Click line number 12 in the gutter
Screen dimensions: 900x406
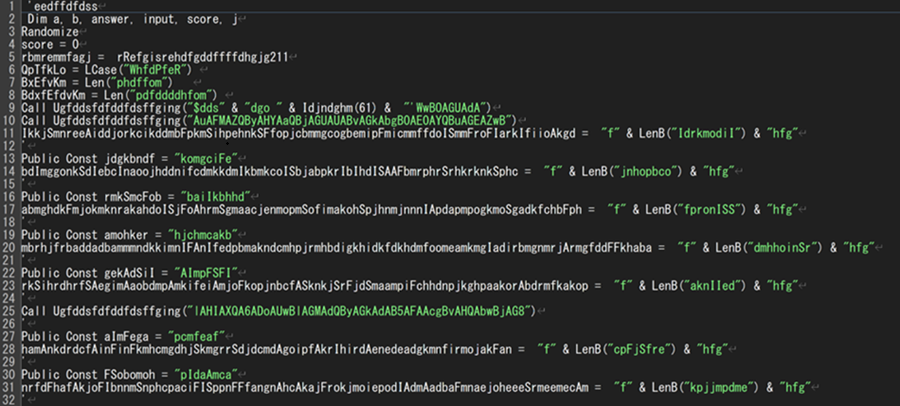tap(9, 146)
